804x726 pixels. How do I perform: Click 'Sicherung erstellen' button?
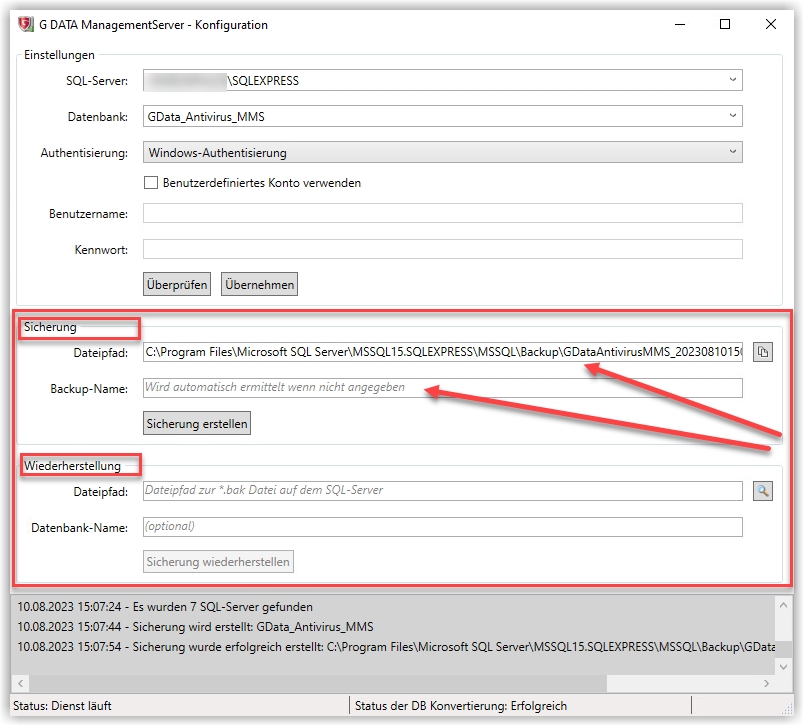(197, 423)
